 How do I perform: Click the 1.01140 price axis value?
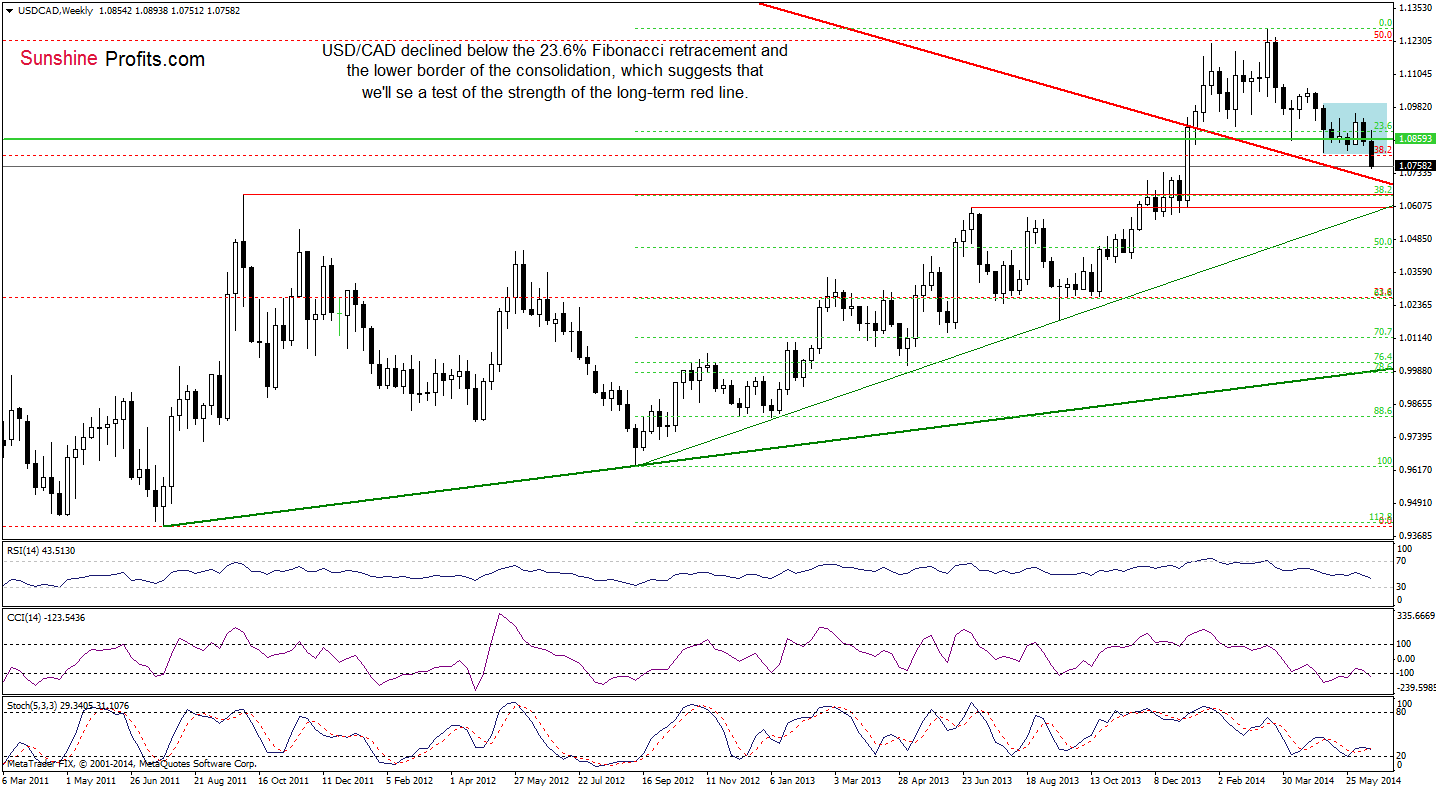(1415, 338)
